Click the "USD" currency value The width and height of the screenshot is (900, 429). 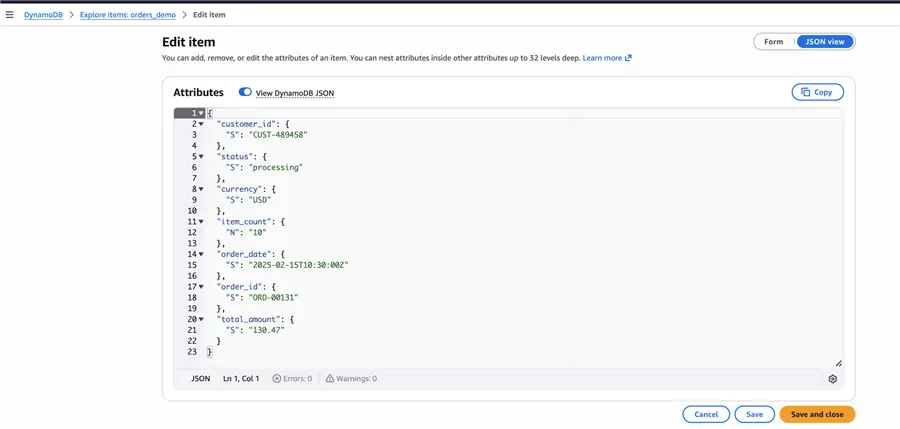pyautogui.click(x=259, y=200)
